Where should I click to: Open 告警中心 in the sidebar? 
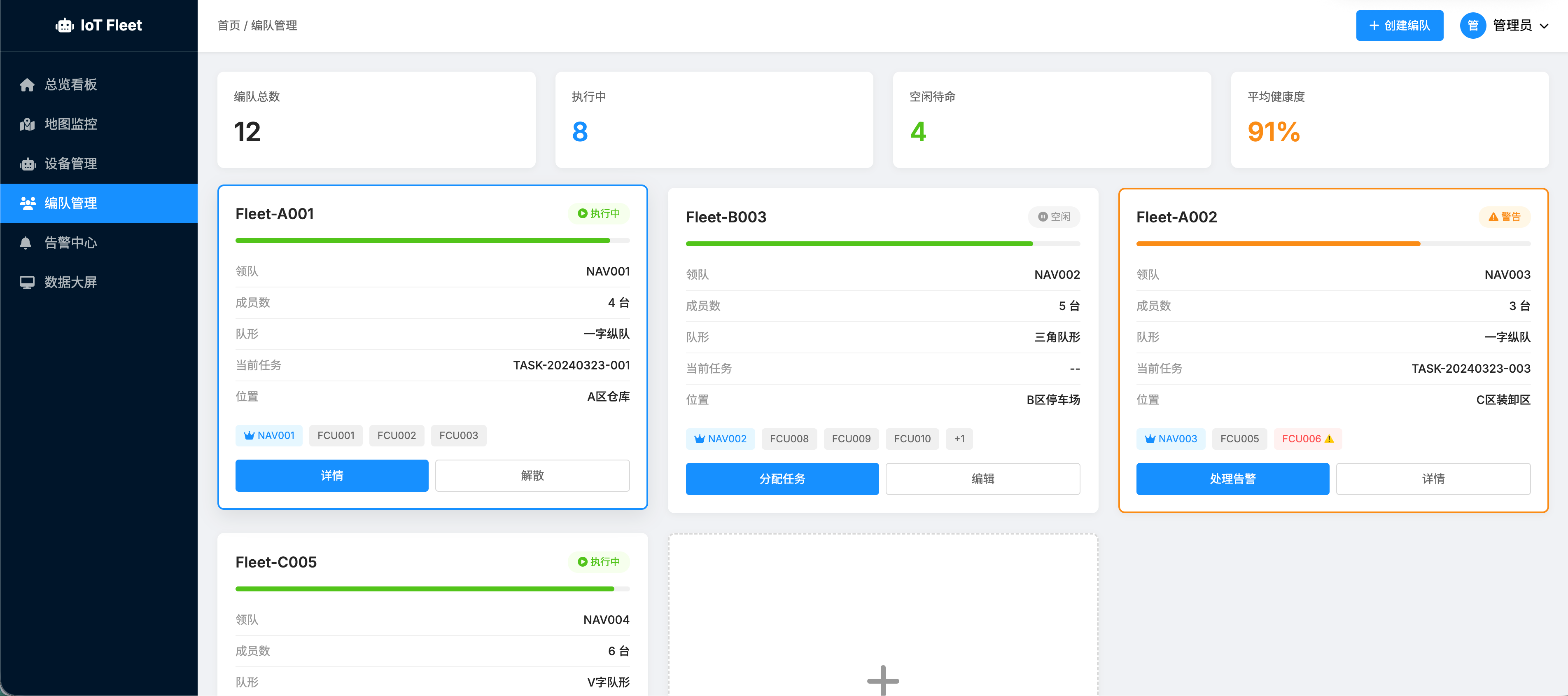pos(98,243)
